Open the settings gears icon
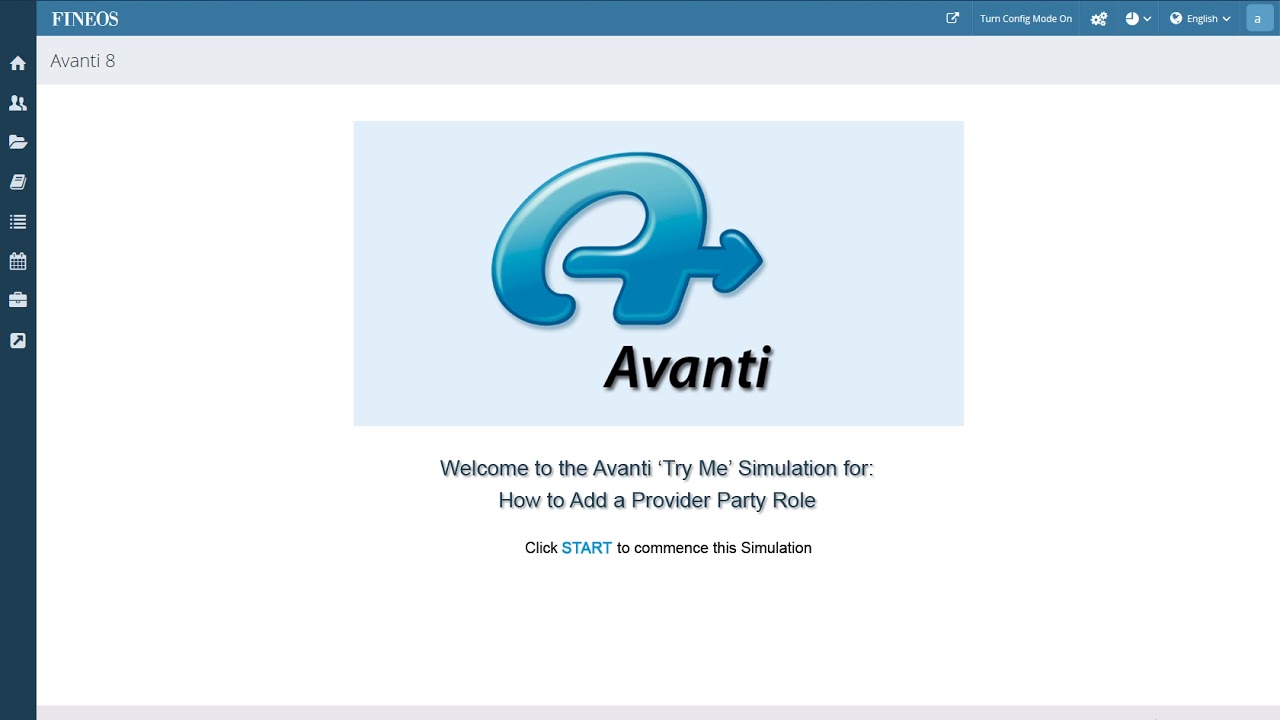Image resolution: width=1280 pixels, height=720 pixels. click(1099, 19)
